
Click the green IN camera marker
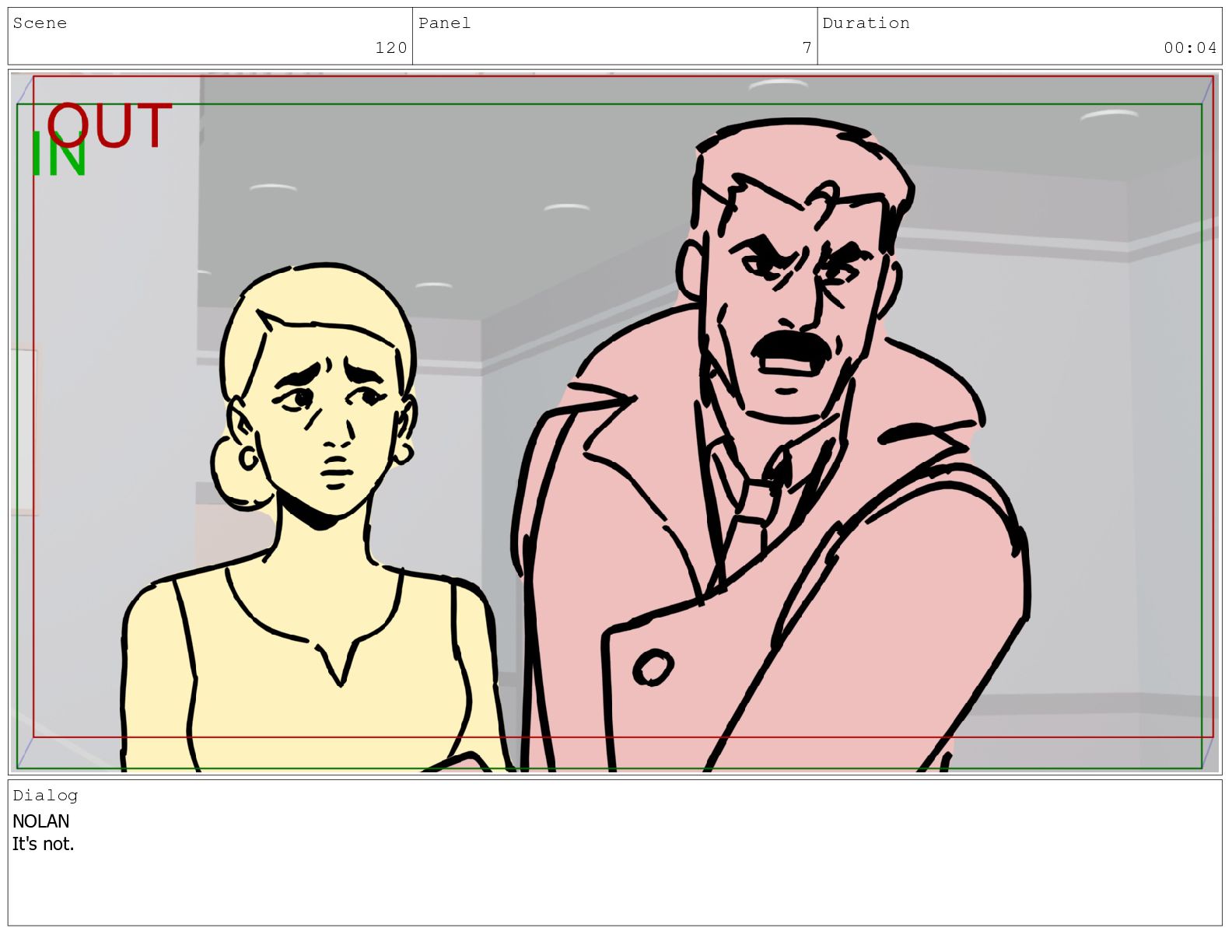(x=58, y=154)
